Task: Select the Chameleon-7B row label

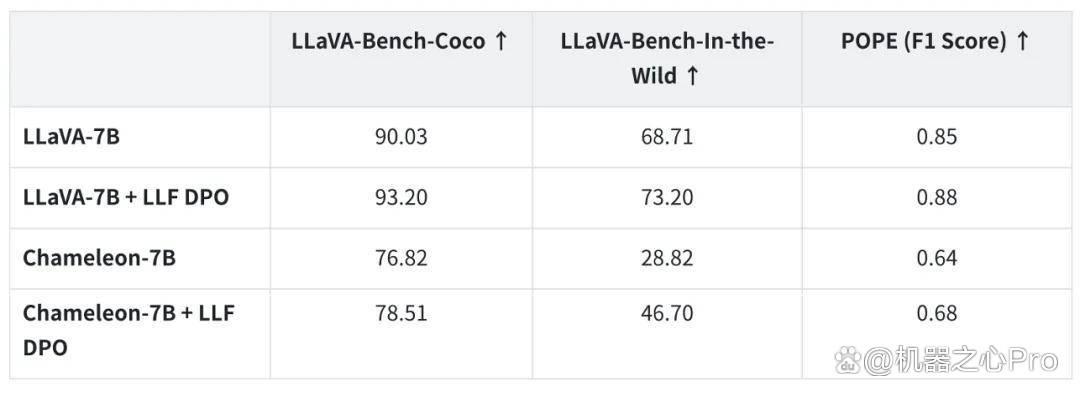Action: click(99, 258)
